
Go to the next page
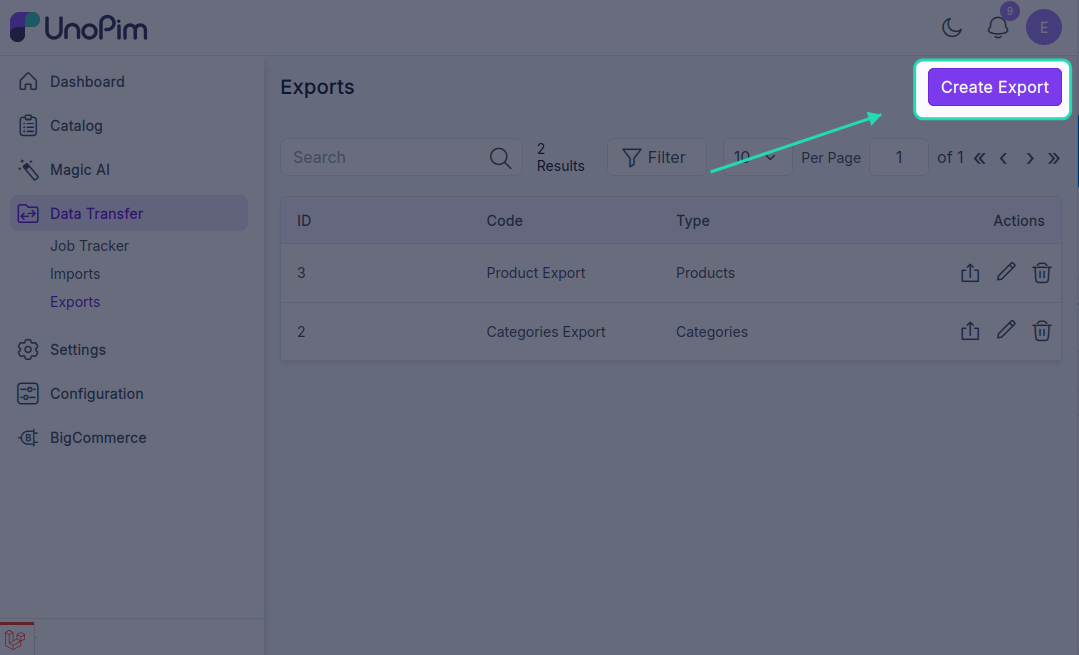tap(1029, 158)
